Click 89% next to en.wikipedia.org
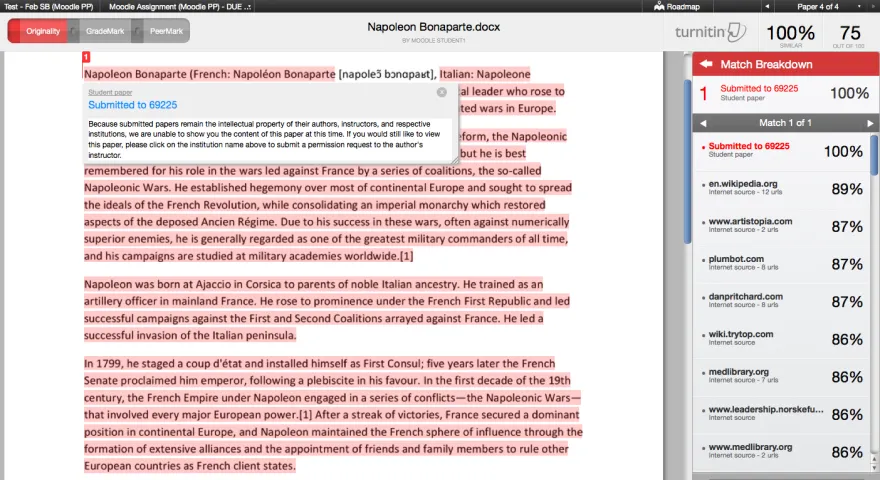This screenshot has width=880, height=480. (x=847, y=189)
